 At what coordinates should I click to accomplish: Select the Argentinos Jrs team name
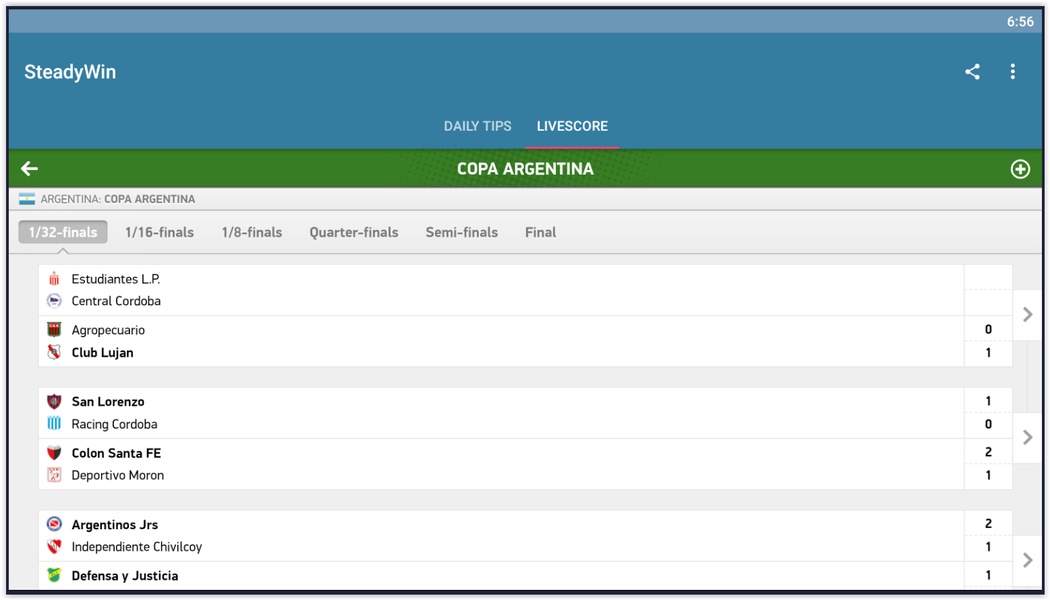[x=115, y=524]
